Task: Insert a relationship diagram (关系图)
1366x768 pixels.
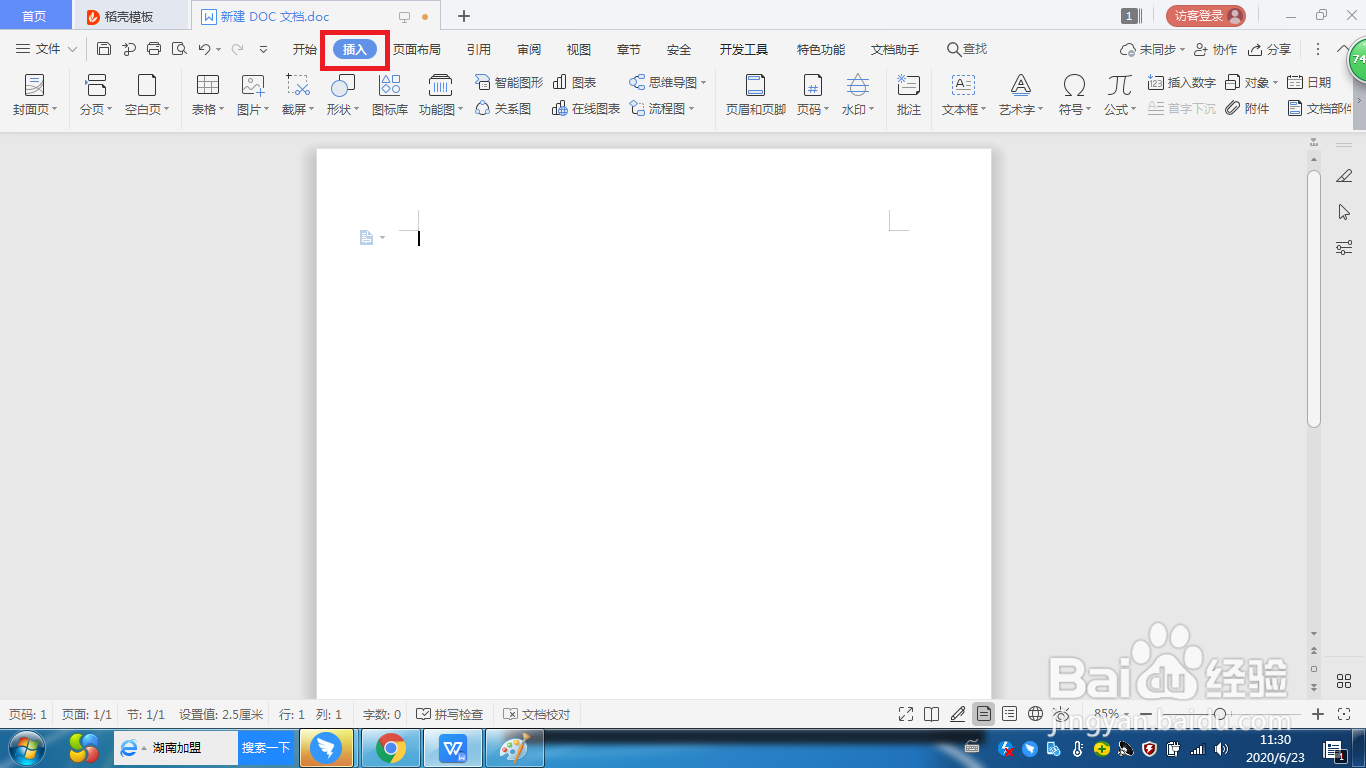Action: tap(503, 109)
